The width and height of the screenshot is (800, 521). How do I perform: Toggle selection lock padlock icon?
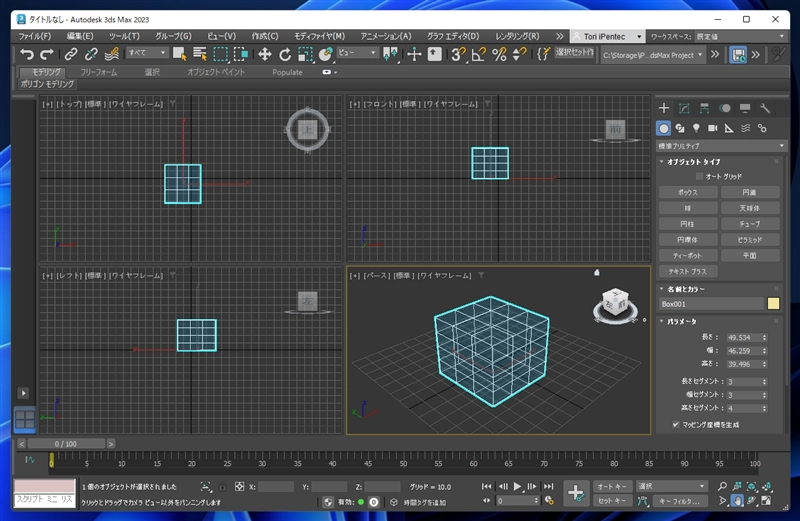point(222,487)
